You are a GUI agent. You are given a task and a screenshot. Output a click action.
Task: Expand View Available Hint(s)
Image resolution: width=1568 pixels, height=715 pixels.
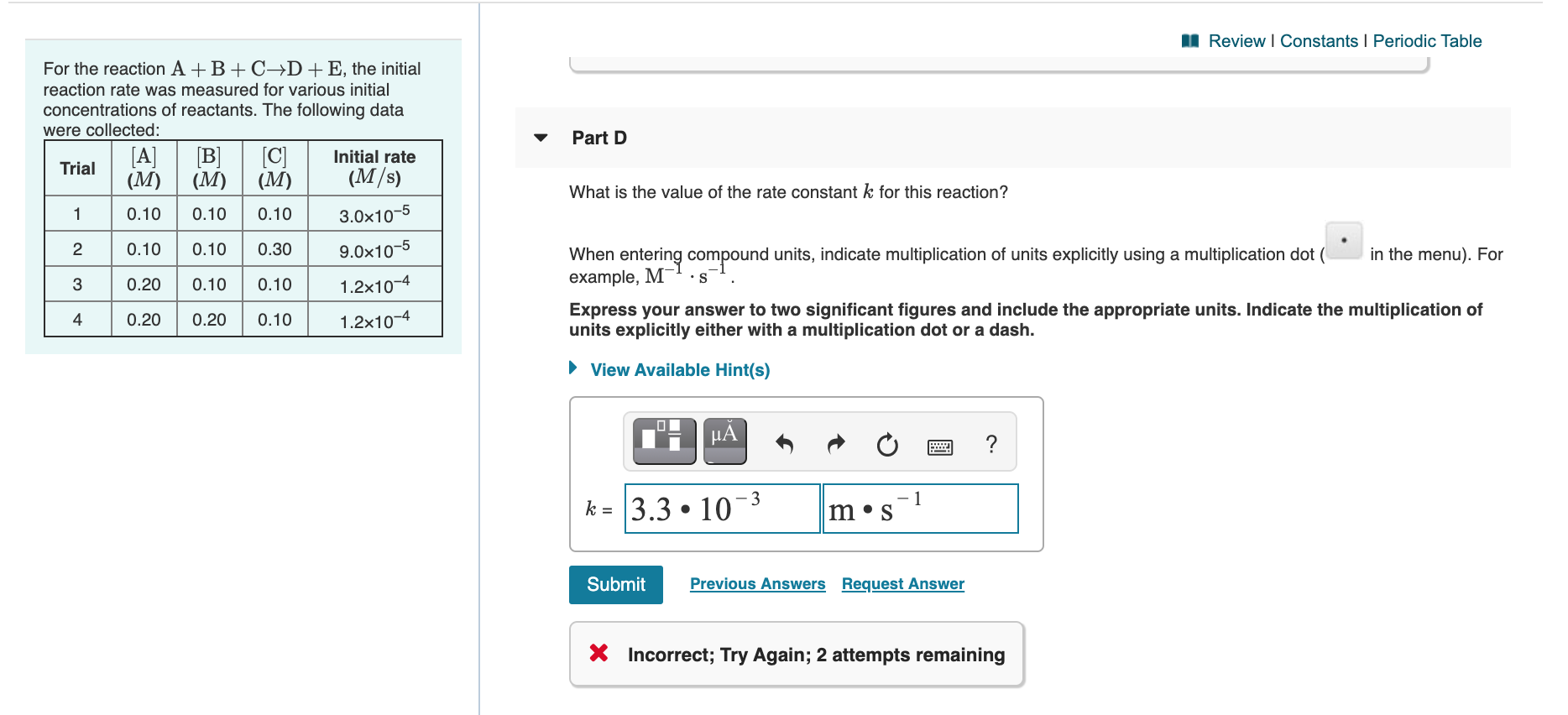click(x=680, y=369)
